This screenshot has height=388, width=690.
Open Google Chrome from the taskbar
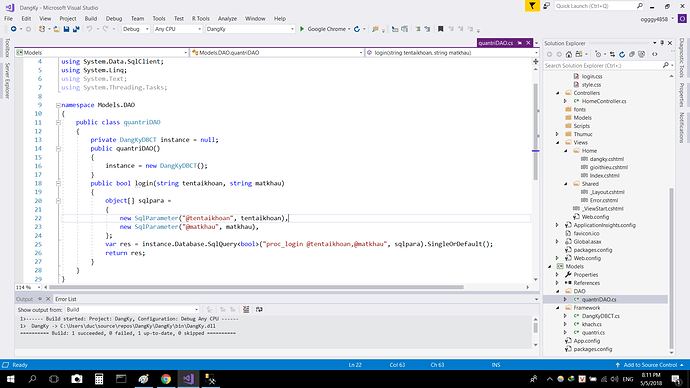tap(165, 379)
